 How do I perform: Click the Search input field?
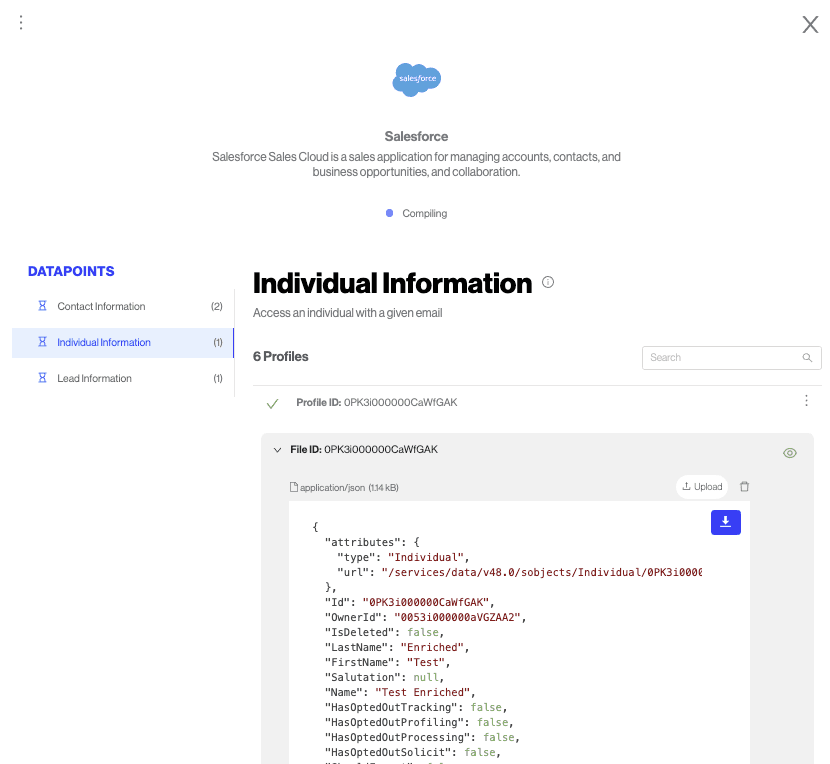click(x=720, y=358)
